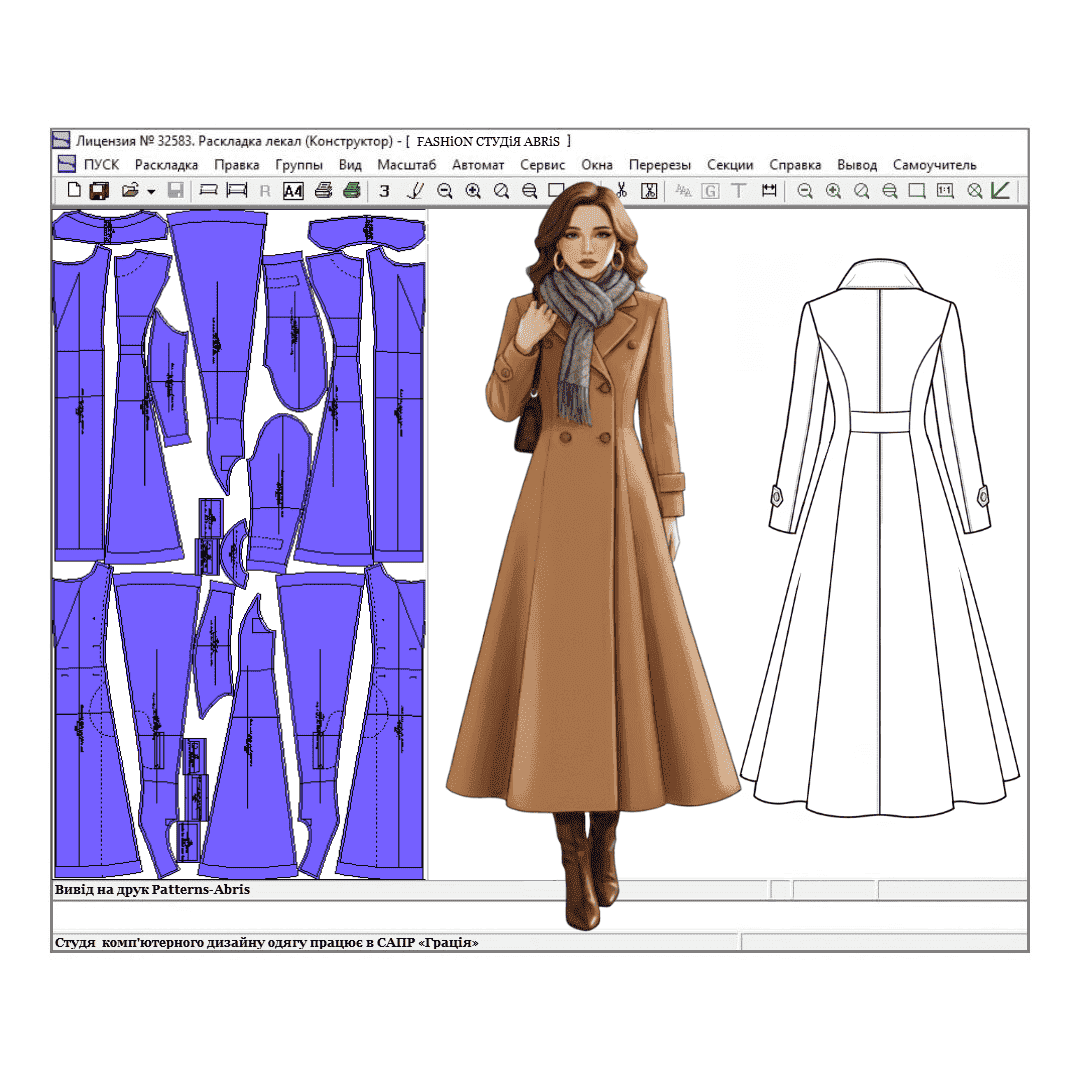The image size is (1080, 1080).
Task: Expand the Масштаб menu
Action: 406,165
